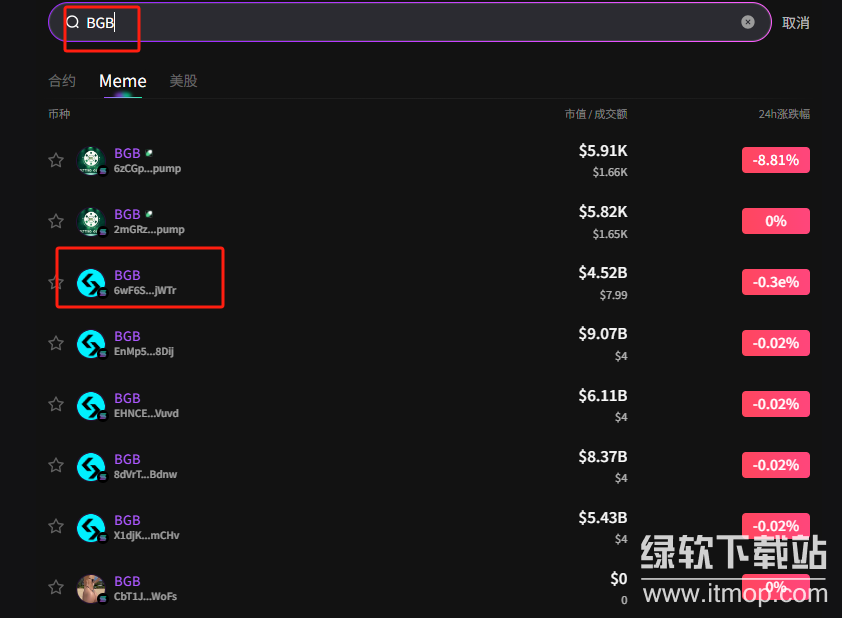Click the -8.81% change badge

(775, 160)
